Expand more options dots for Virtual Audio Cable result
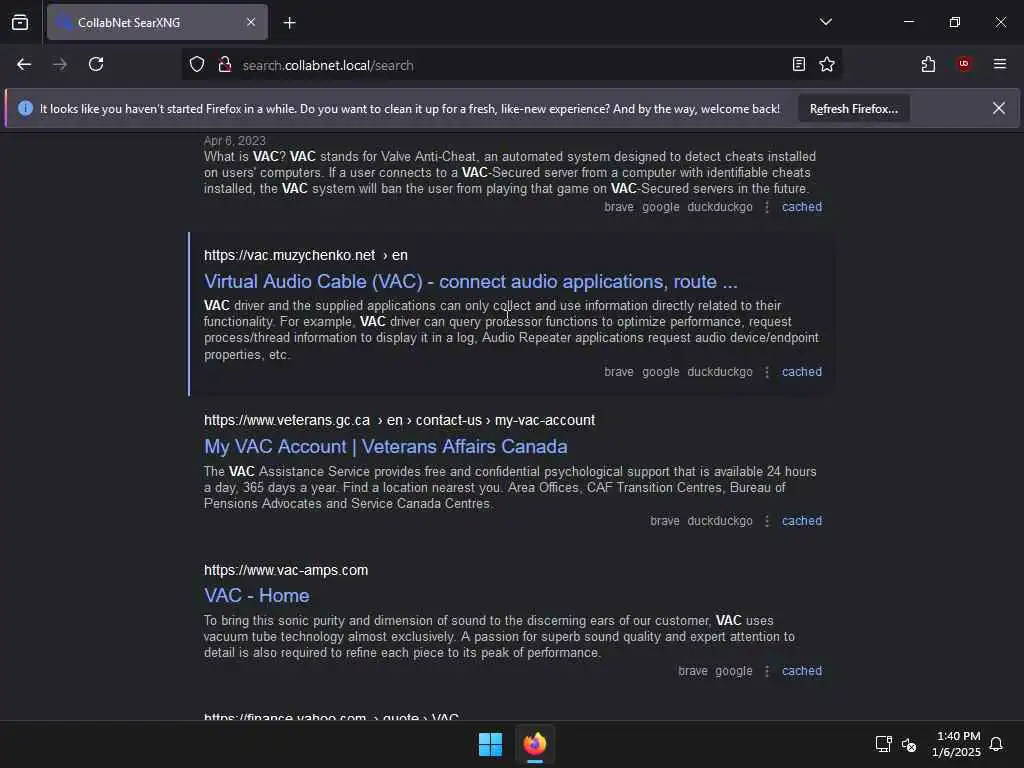The image size is (1024, 768). click(767, 372)
